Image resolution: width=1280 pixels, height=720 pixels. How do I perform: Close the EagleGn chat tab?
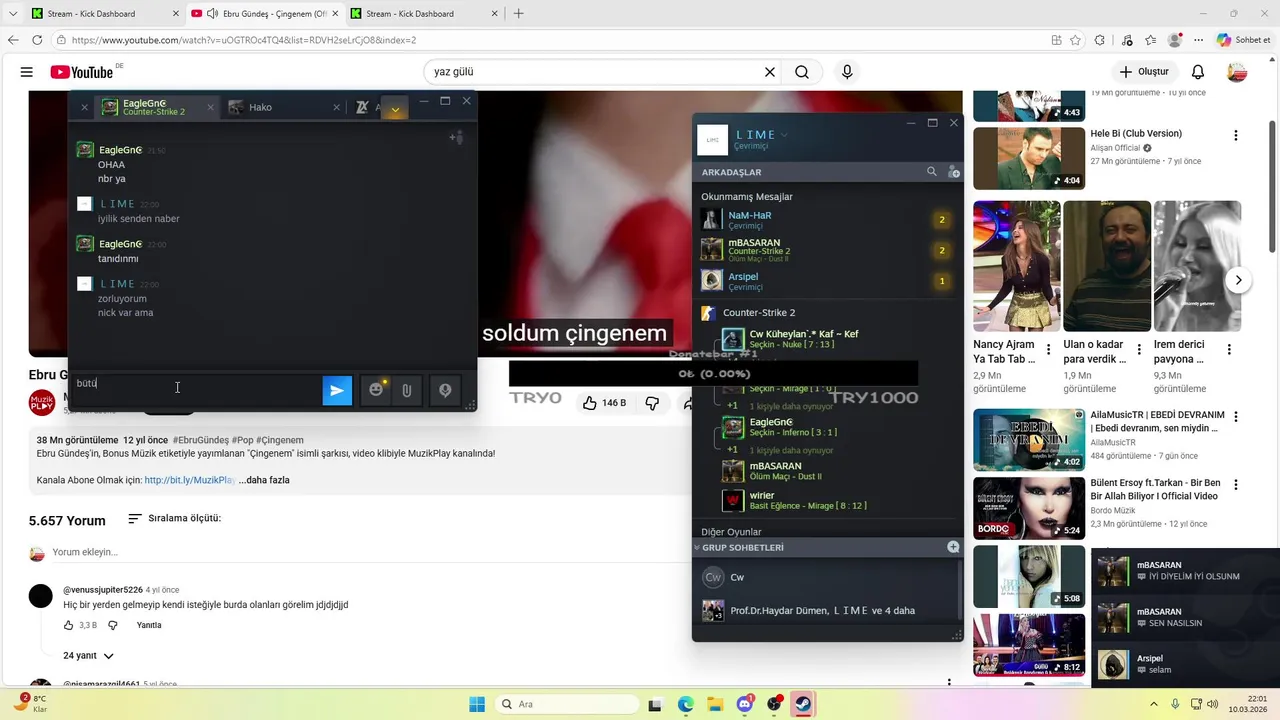coord(210,107)
